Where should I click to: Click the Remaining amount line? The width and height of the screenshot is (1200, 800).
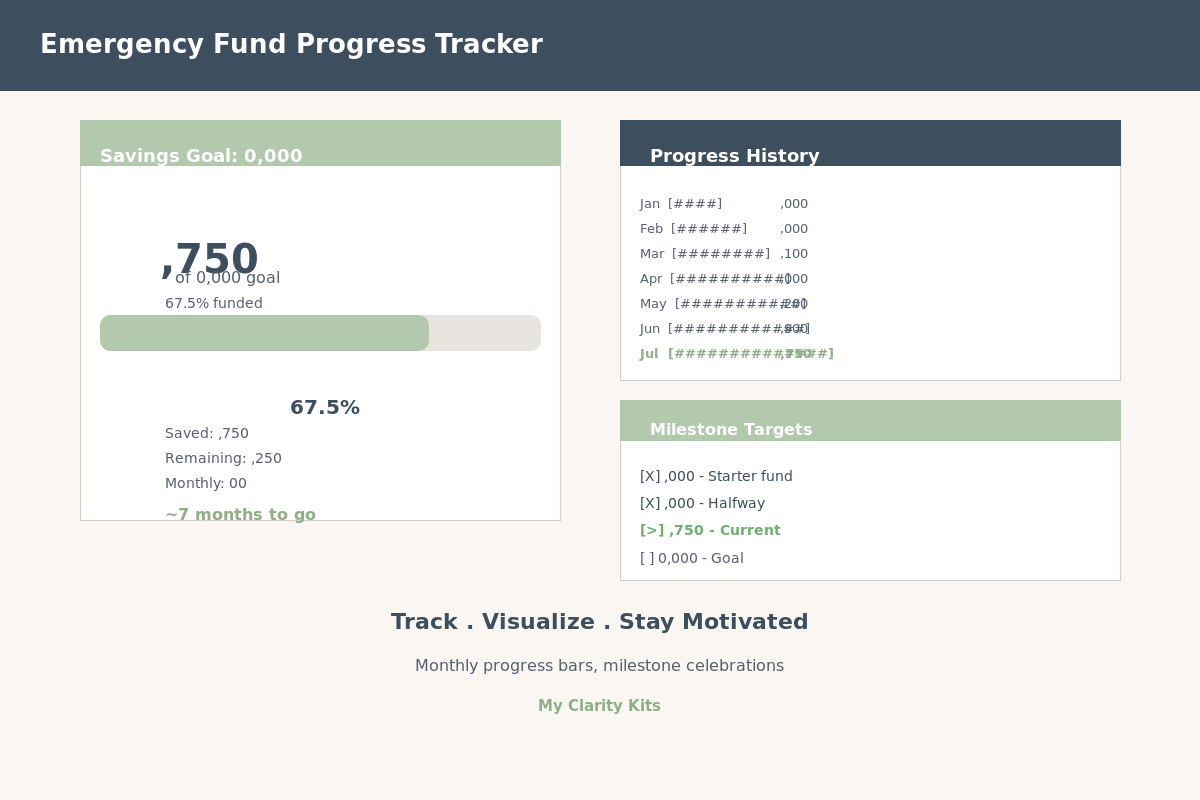[x=223, y=459]
